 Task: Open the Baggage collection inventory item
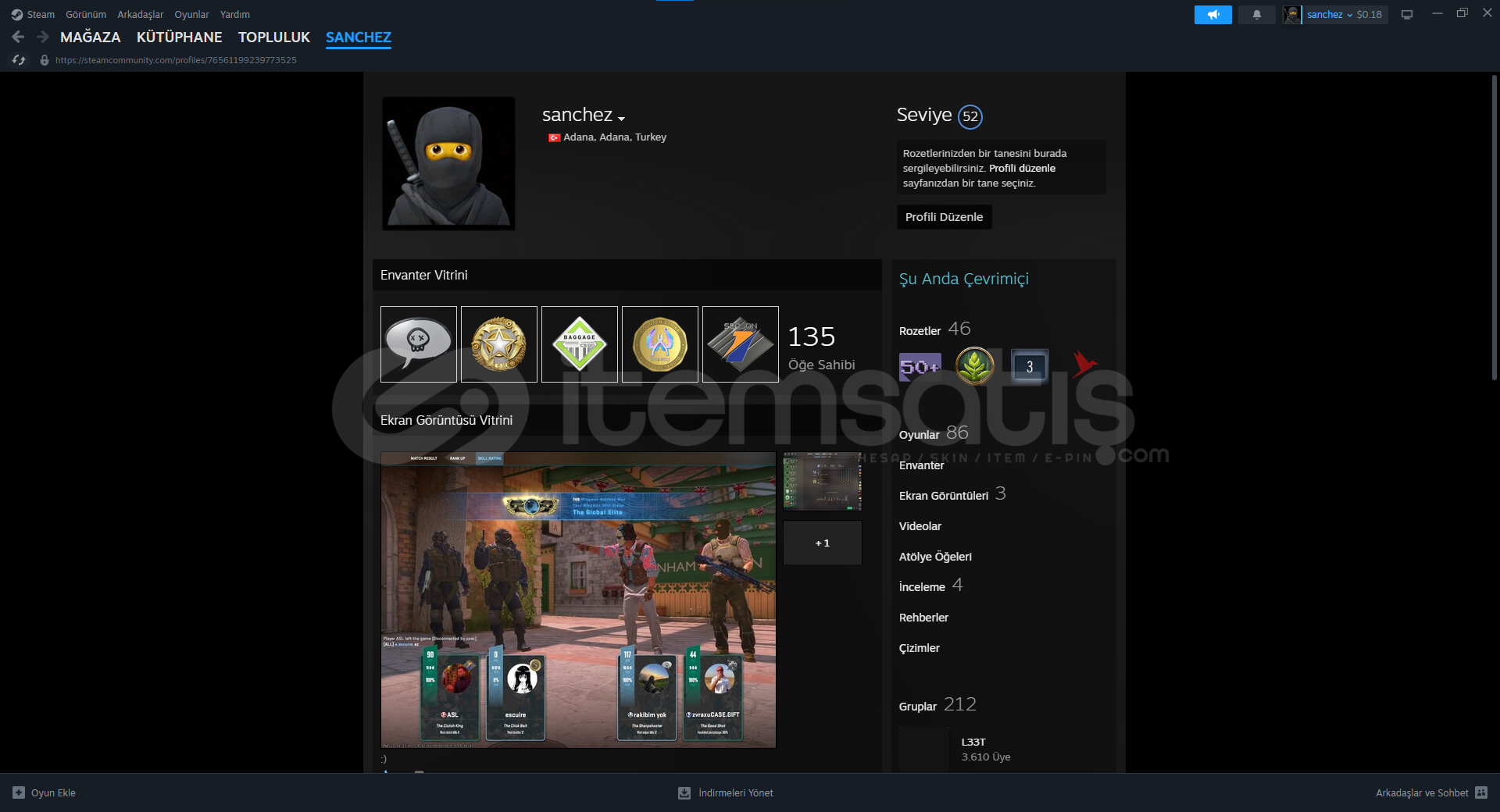(580, 344)
